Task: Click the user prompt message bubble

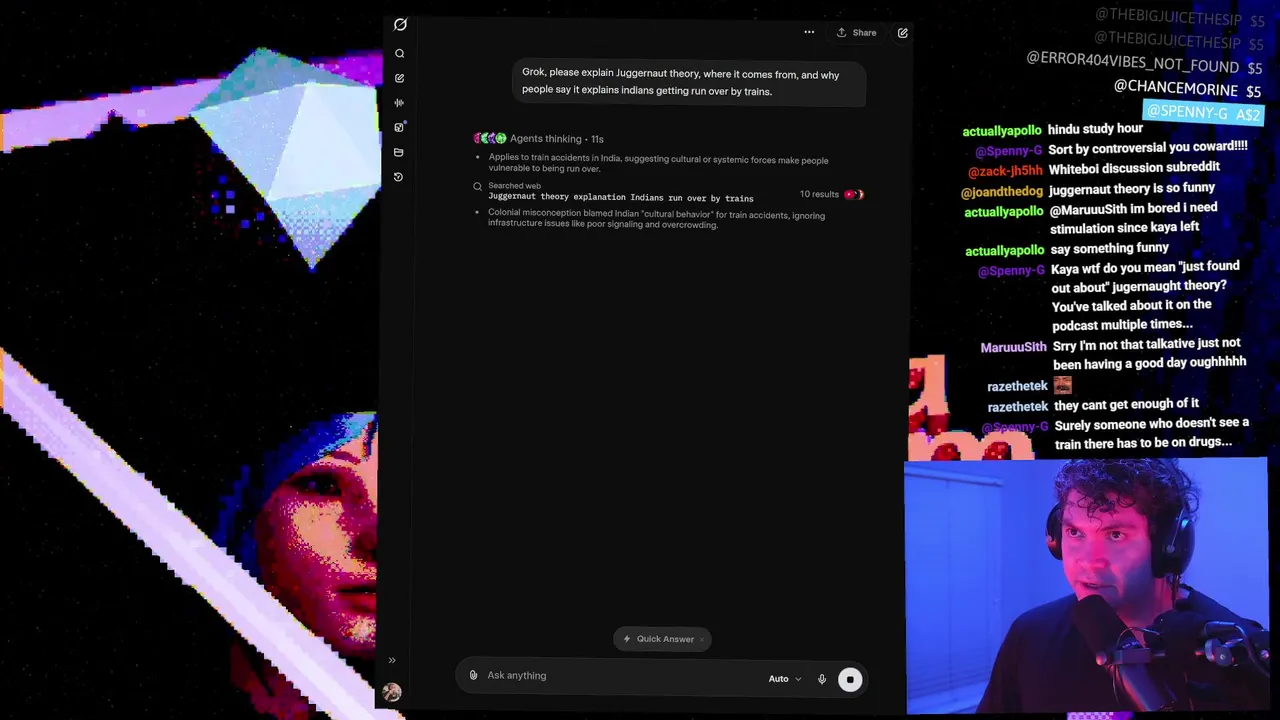Action: (688, 83)
